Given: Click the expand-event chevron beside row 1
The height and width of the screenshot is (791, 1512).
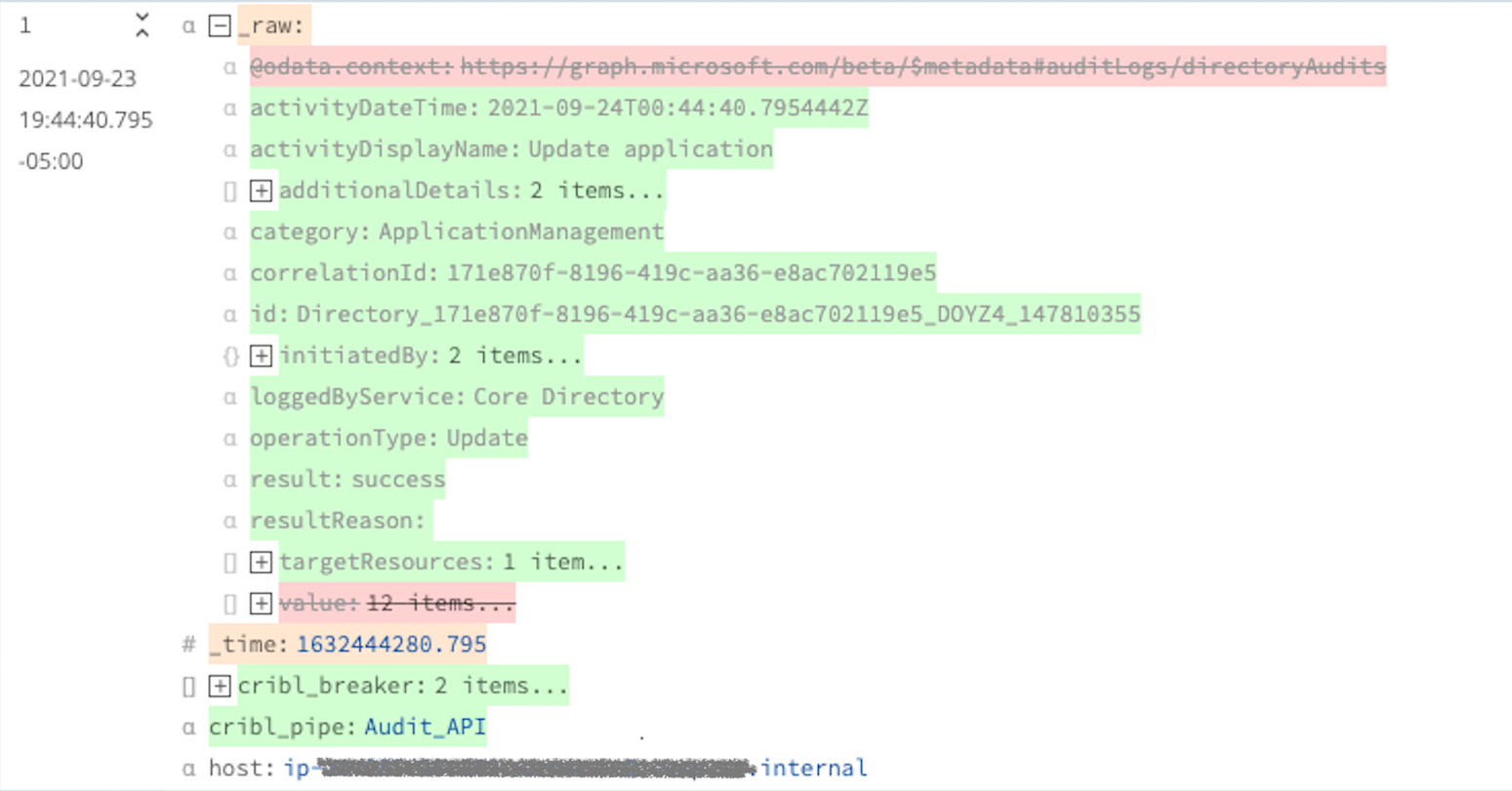Looking at the screenshot, I should click(x=143, y=25).
